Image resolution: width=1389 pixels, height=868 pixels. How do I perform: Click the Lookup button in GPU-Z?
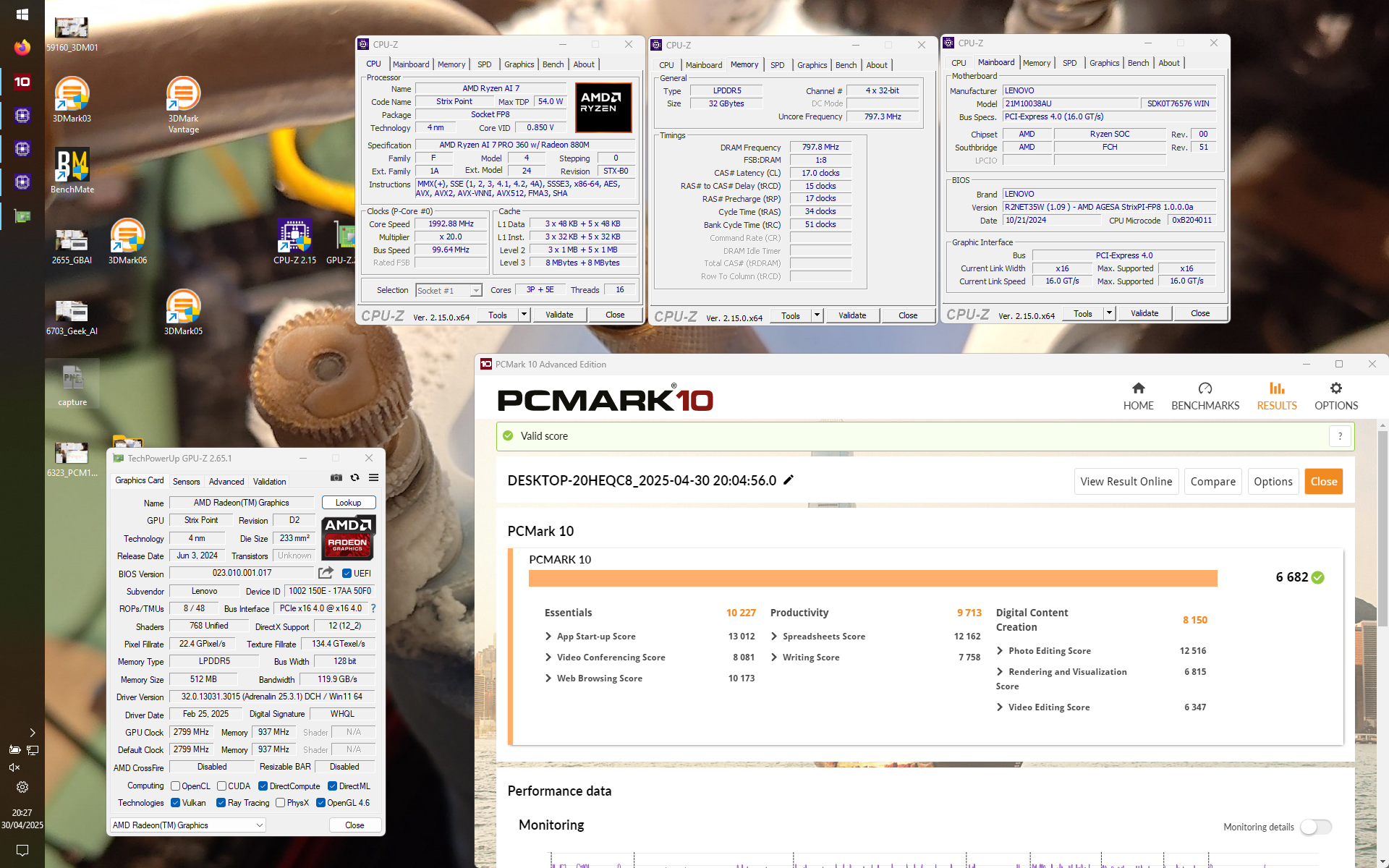[x=348, y=503]
